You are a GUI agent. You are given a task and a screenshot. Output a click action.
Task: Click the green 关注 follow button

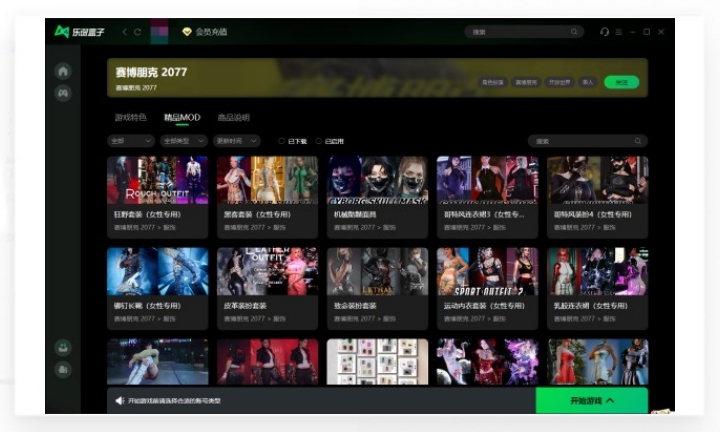621,82
